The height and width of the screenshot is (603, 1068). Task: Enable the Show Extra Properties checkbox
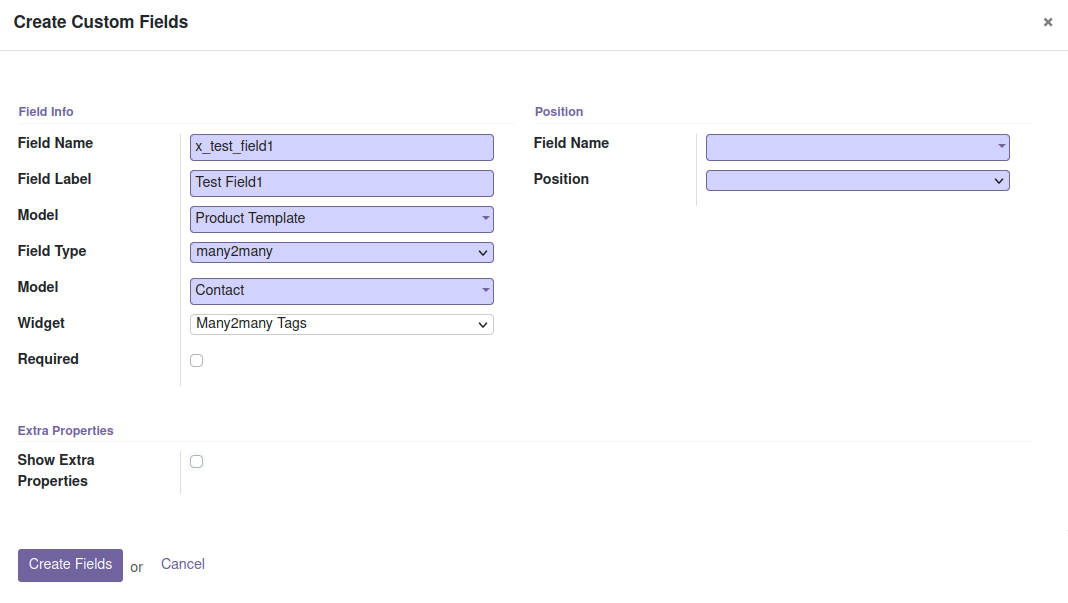click(197, 461)
